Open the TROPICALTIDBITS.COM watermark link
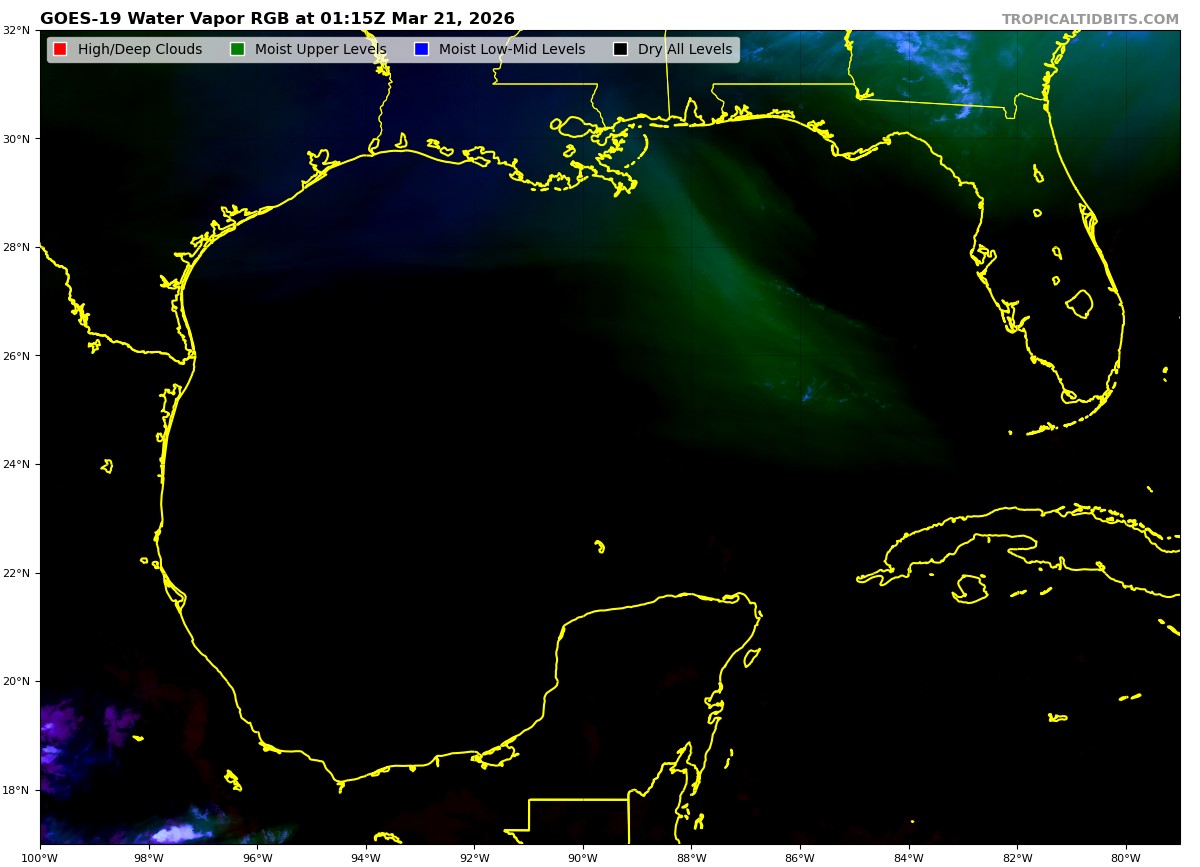This screenshot has height=867, width=1200. point(1090,19)
